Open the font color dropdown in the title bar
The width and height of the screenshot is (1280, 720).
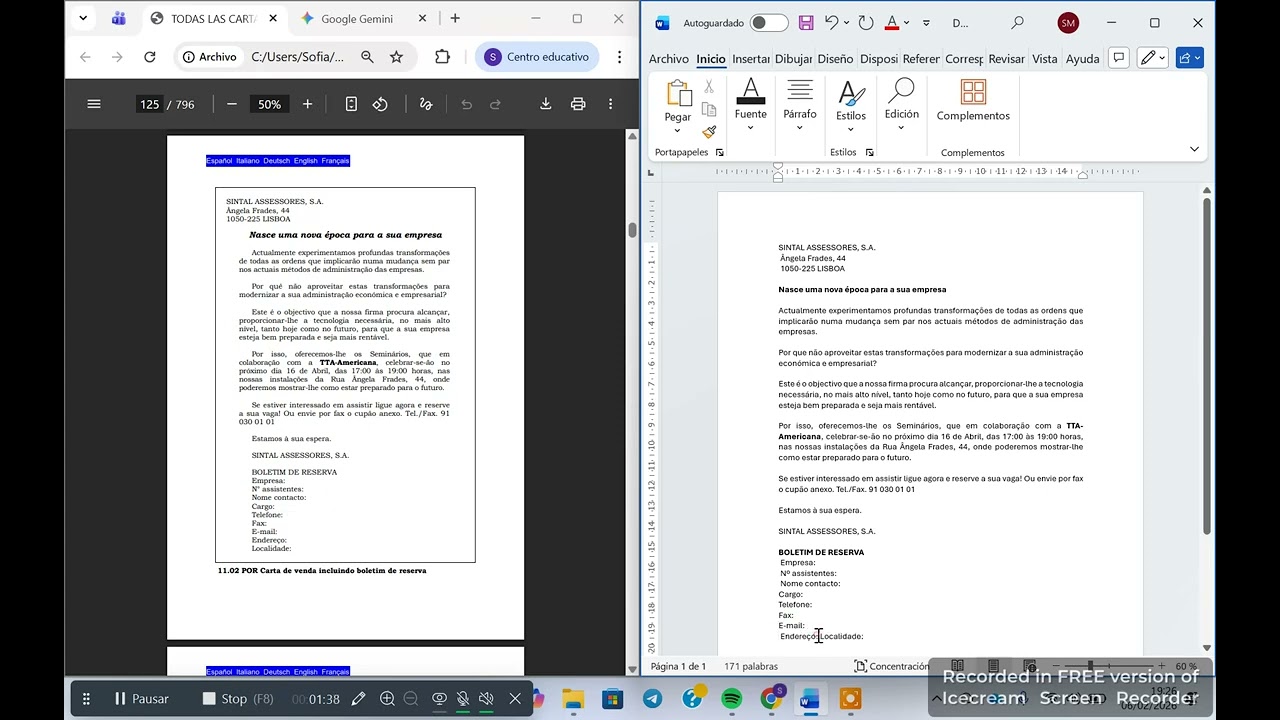(907, 23)
